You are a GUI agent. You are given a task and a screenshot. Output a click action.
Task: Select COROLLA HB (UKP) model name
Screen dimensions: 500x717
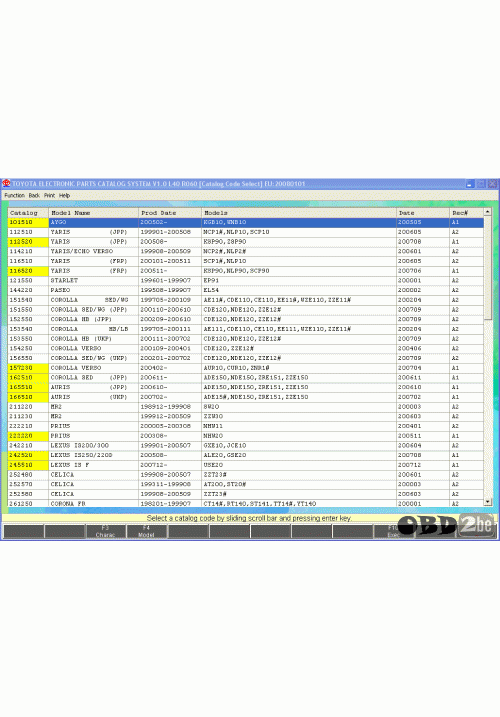[93, 339]
